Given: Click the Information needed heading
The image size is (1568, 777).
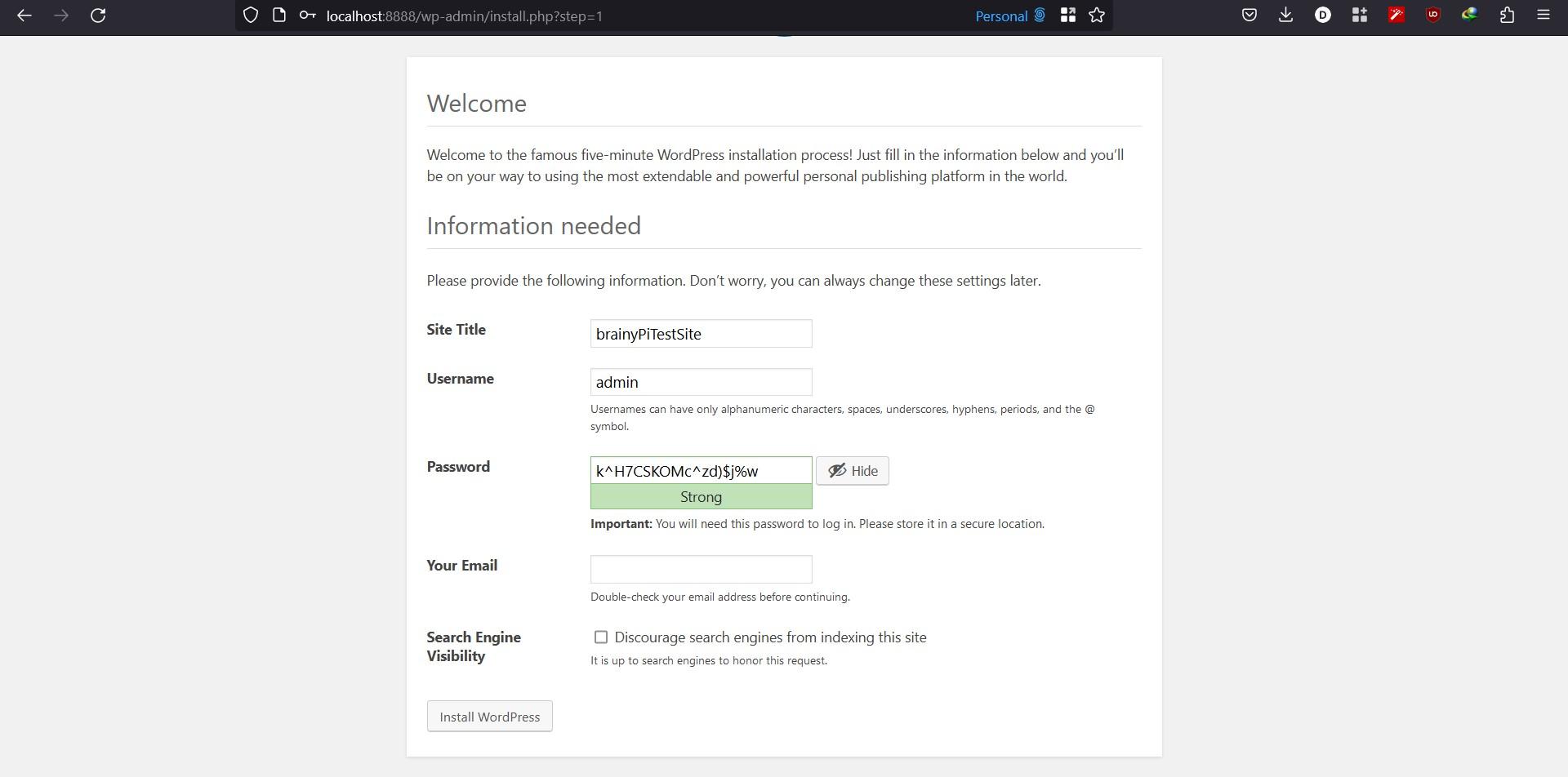Looking at the screenshot, I should [533, 226].
